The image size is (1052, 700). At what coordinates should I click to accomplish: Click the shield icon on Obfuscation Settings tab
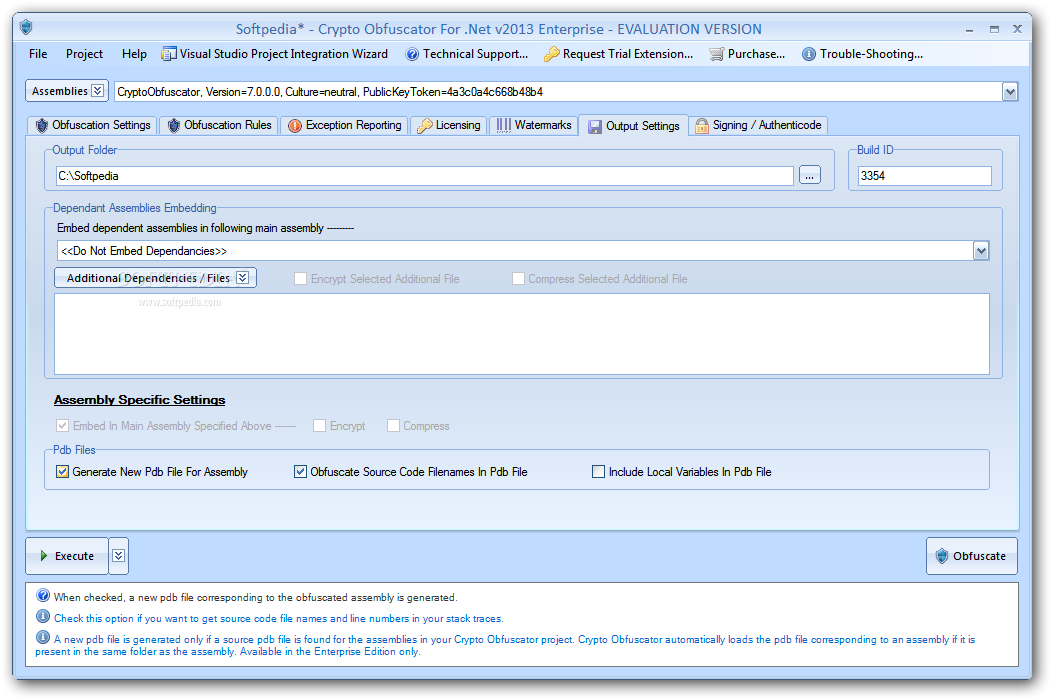42,126
